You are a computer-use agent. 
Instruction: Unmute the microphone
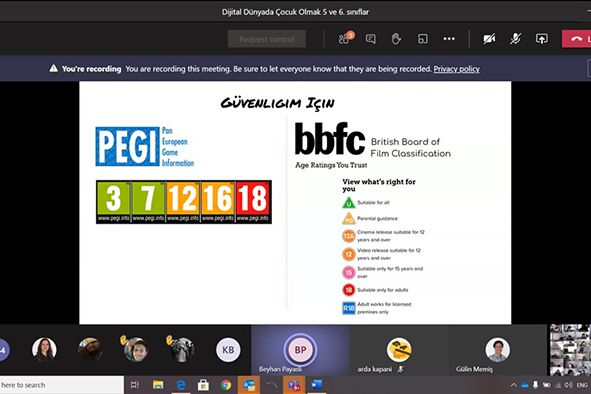515,39
